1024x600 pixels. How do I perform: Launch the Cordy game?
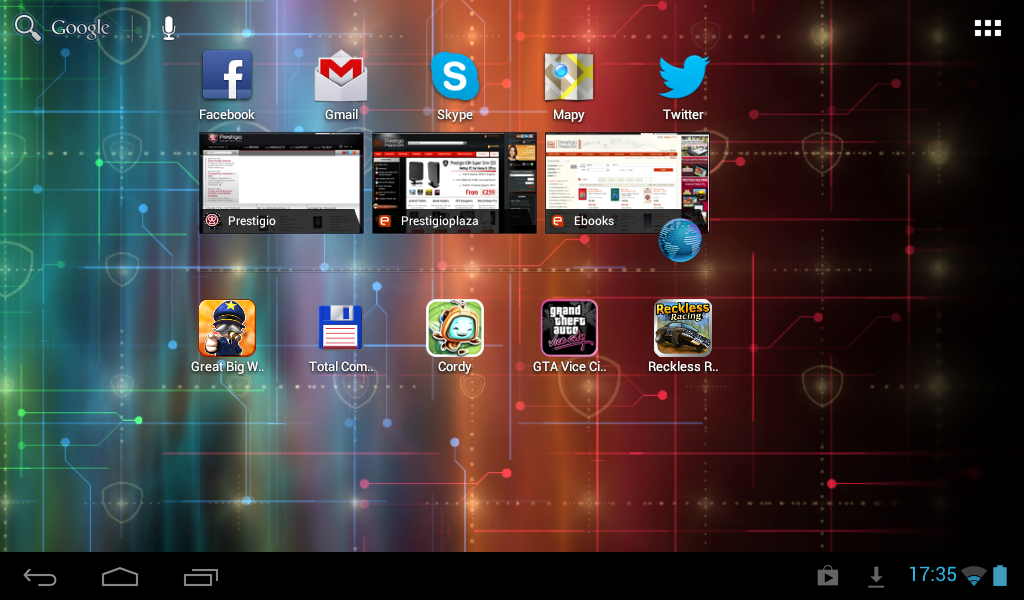(455, 329)
